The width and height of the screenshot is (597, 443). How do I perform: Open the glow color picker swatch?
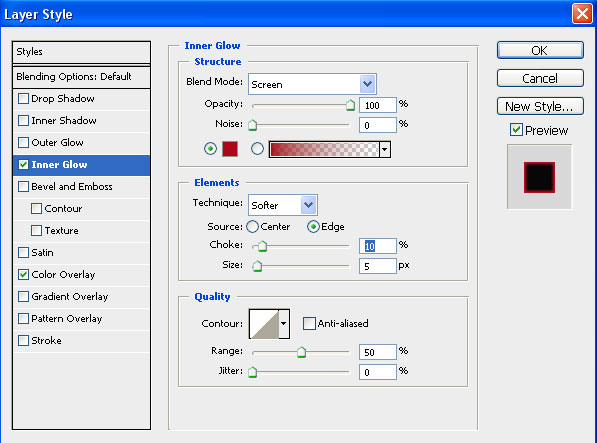pos(230,149)
